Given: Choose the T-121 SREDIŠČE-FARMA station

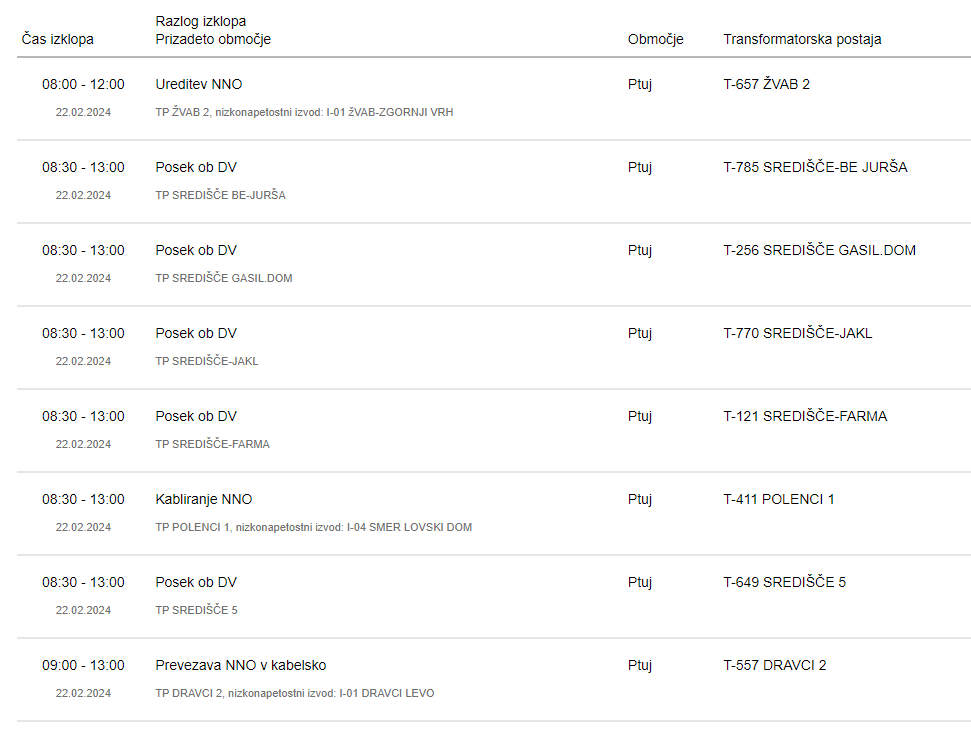Looking at the screenshot, I should (x=805, y=416).
